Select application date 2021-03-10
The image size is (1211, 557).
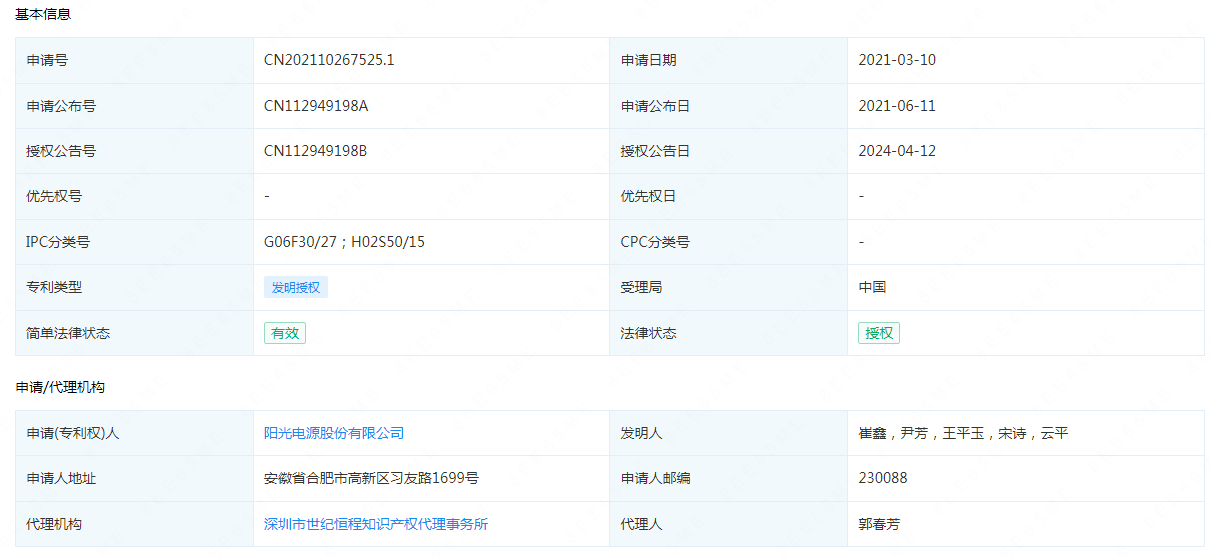[897, 60]
